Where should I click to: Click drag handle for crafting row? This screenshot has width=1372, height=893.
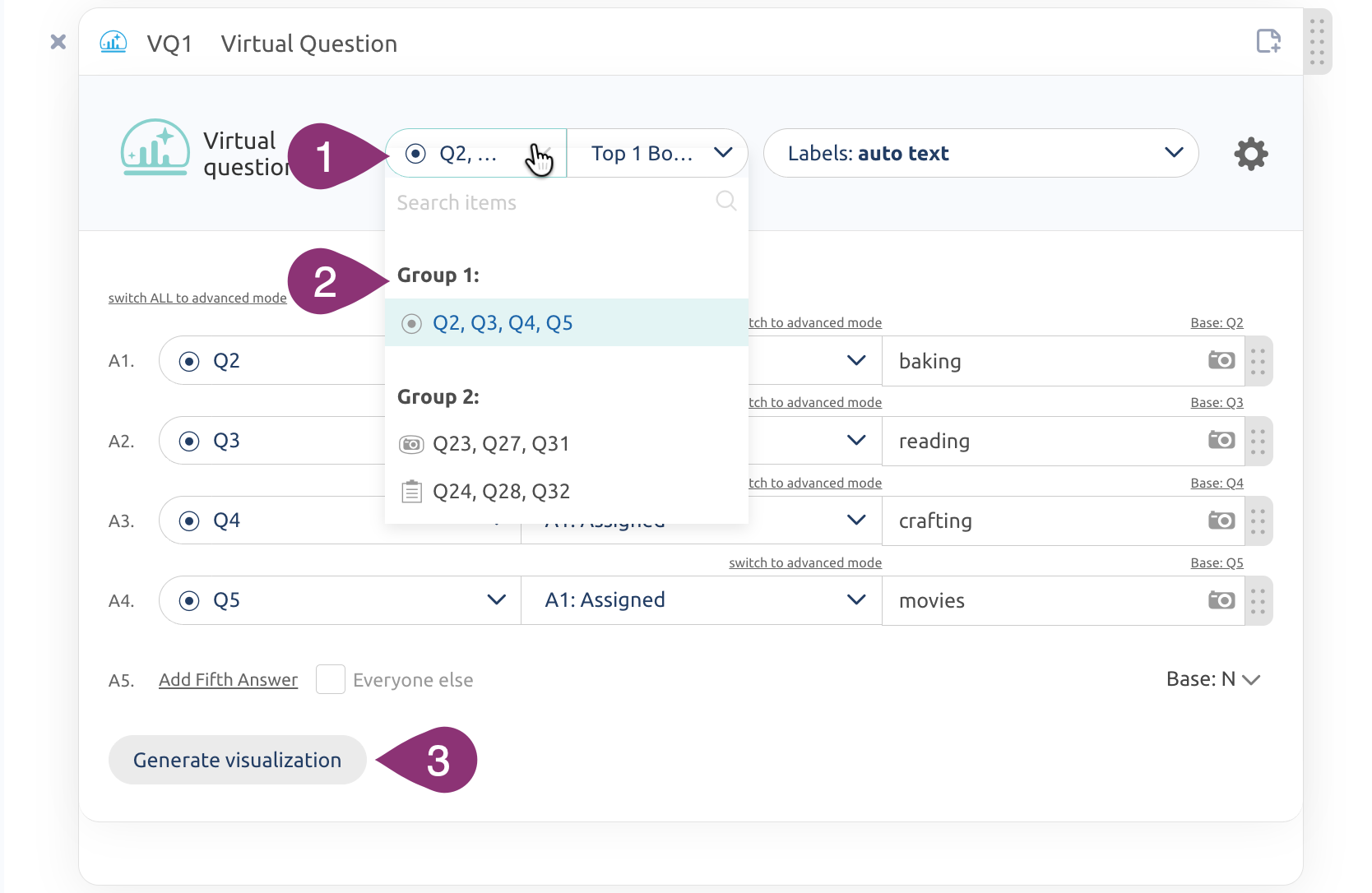tap(1258, 521)
